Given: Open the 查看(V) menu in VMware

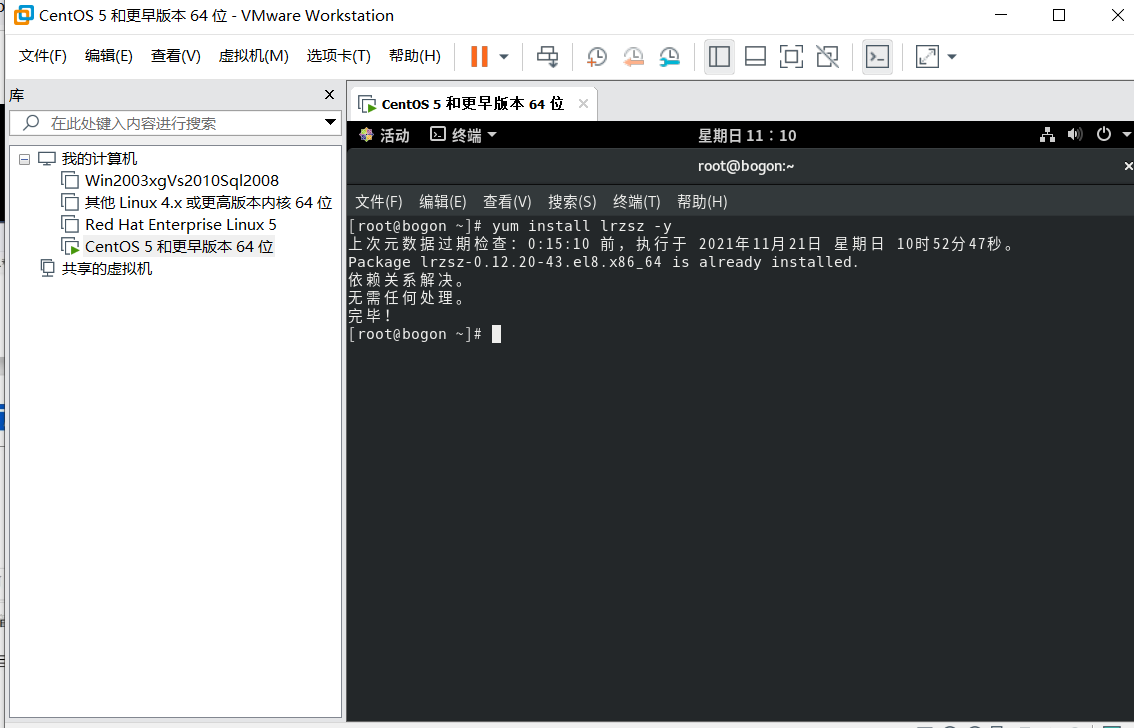Looking at the screenshot, I should [x=176, y=56].
